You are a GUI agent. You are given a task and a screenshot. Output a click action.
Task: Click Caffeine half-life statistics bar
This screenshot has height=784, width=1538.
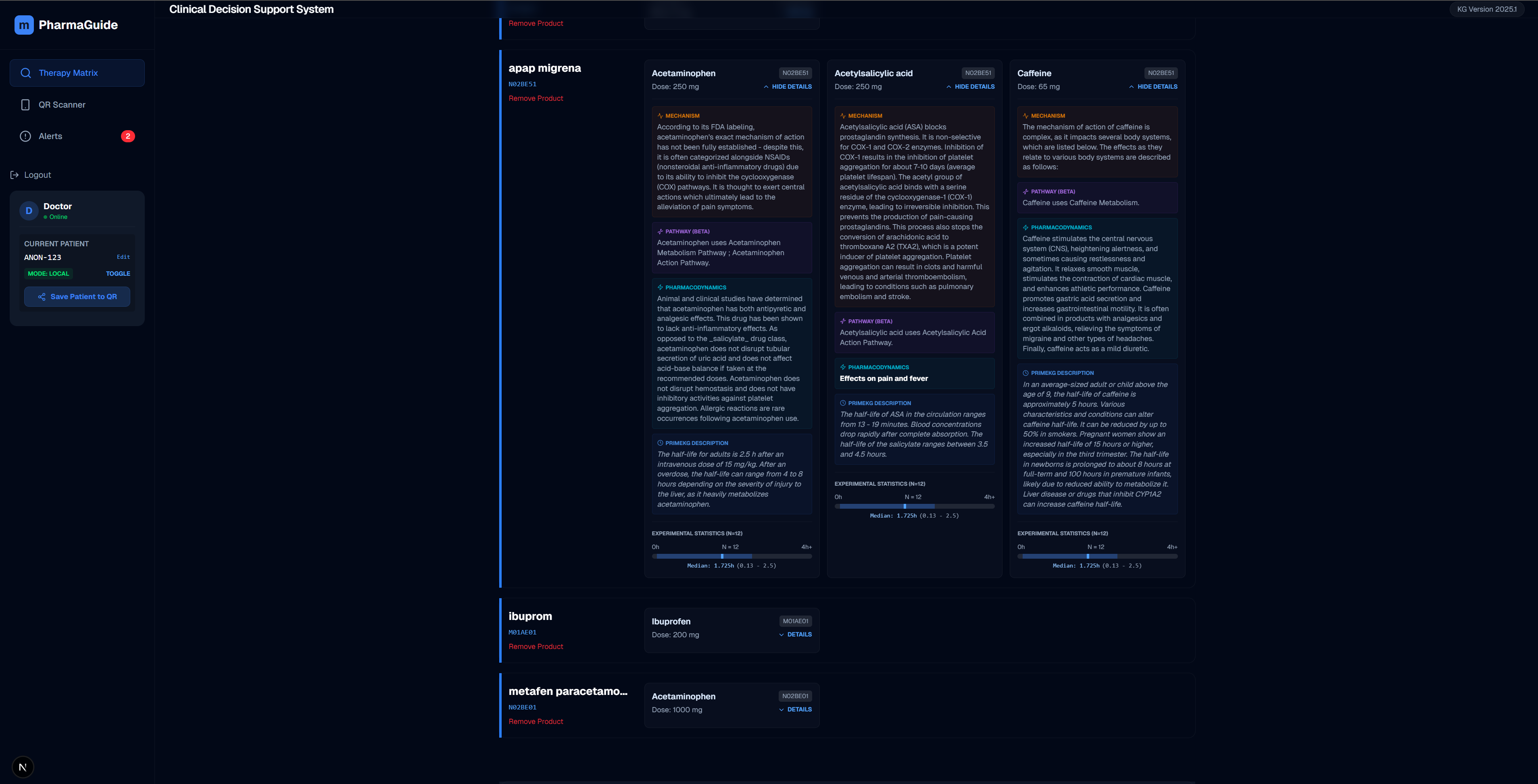tap(1097, 556)
